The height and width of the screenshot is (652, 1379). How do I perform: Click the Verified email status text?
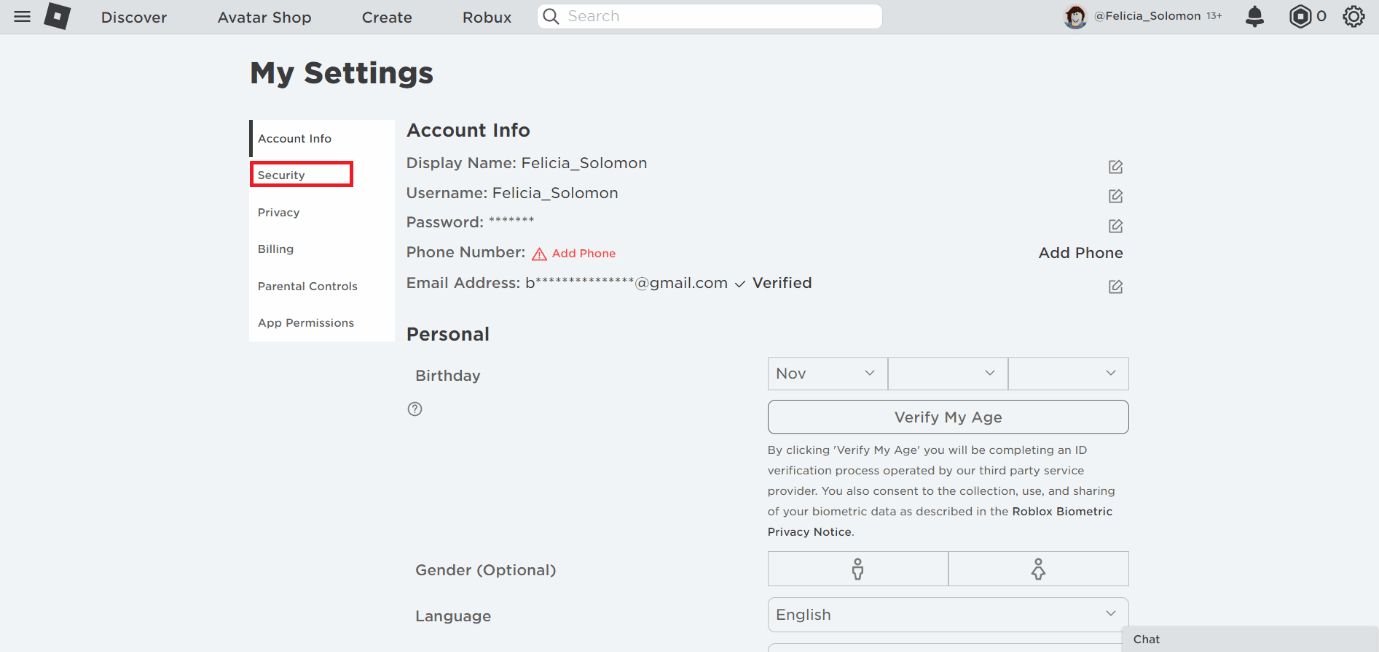pos(782,283)
